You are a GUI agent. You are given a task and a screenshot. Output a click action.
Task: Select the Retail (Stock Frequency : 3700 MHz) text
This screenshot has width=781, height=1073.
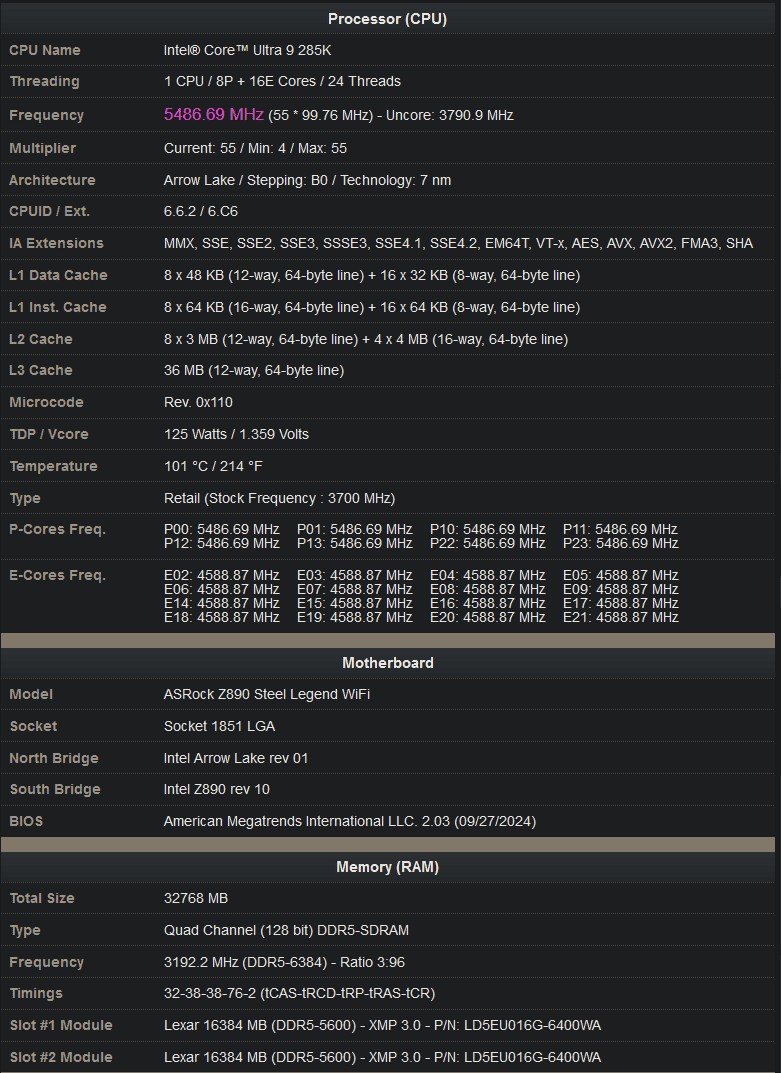pos(279,498)
